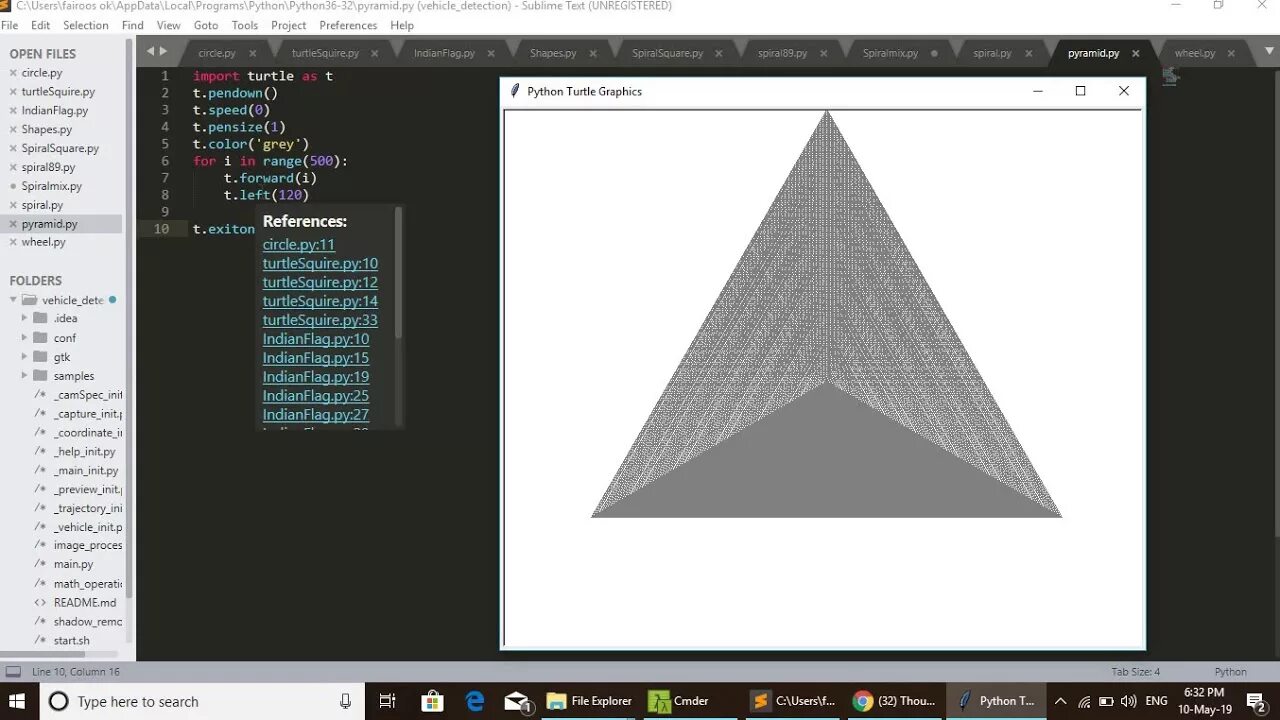Click the volume icon in system tray

[1129, 701]
